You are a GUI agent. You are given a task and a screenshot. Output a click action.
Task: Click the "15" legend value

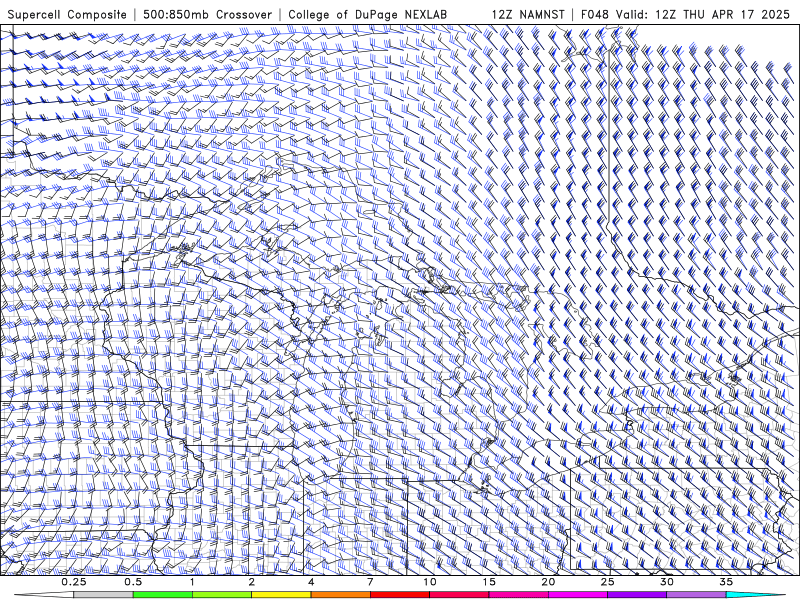489,582
